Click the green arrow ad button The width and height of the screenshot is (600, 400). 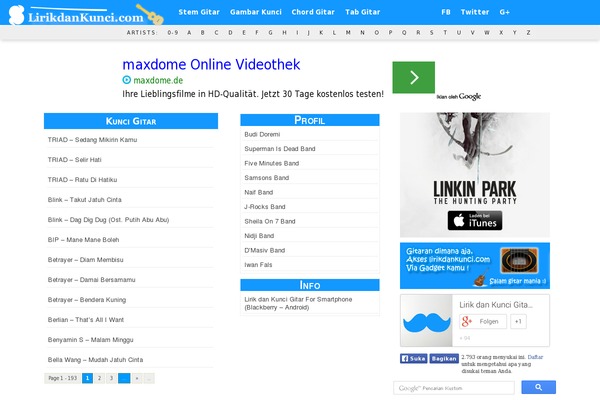pyautogui.click(x=413, y=77)
